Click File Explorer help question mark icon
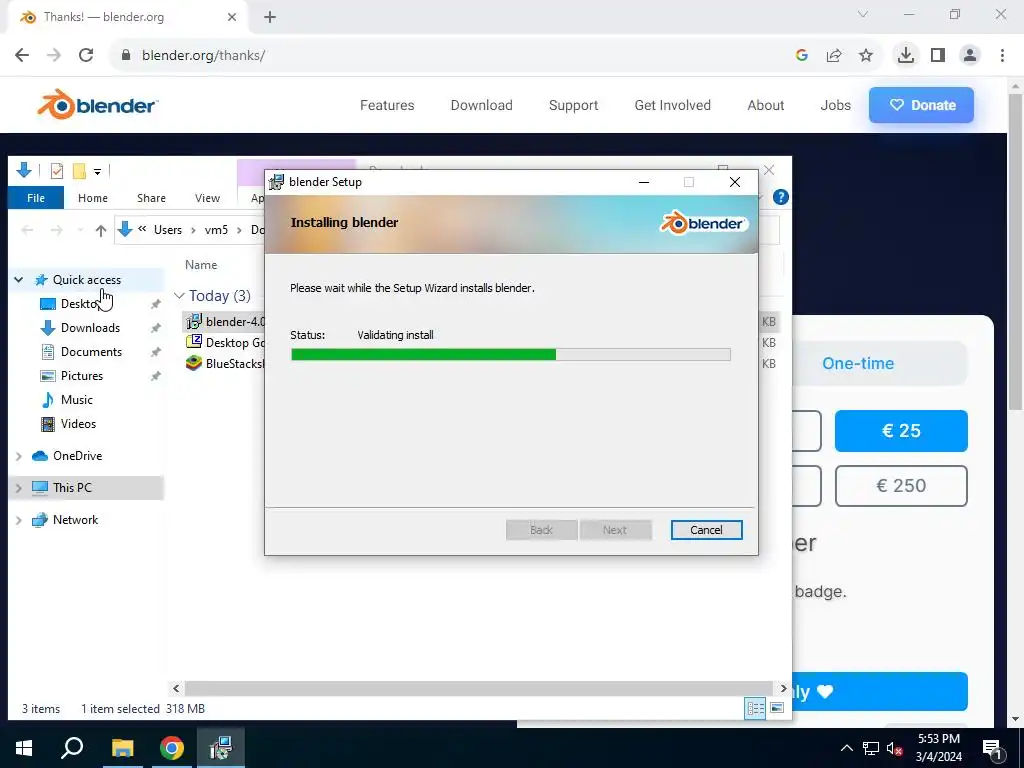 [780, 197]
